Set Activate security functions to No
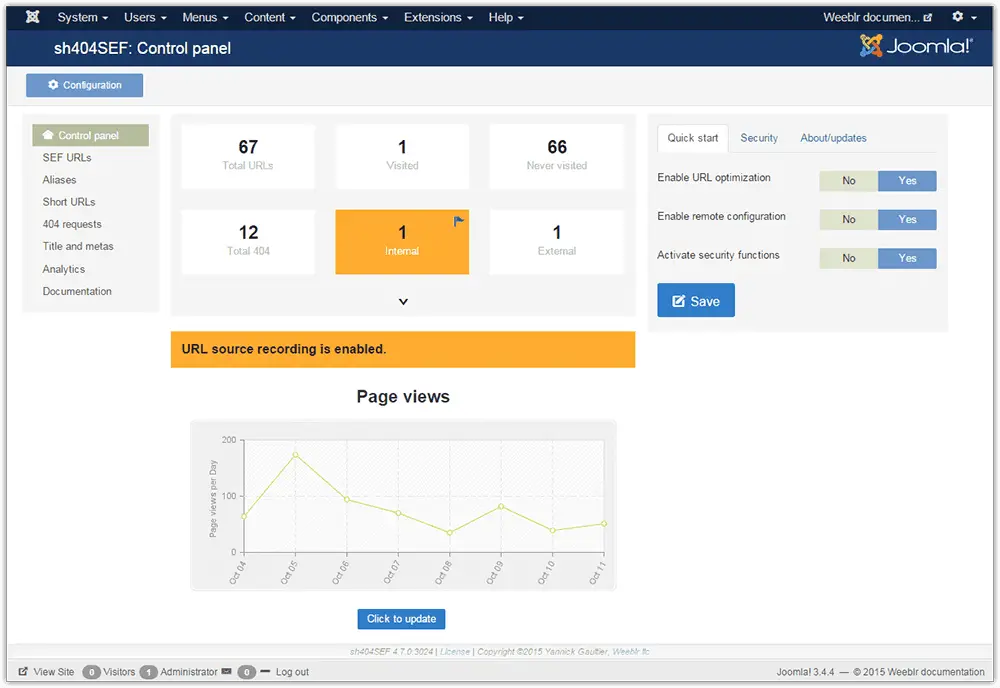 [848, 258]
